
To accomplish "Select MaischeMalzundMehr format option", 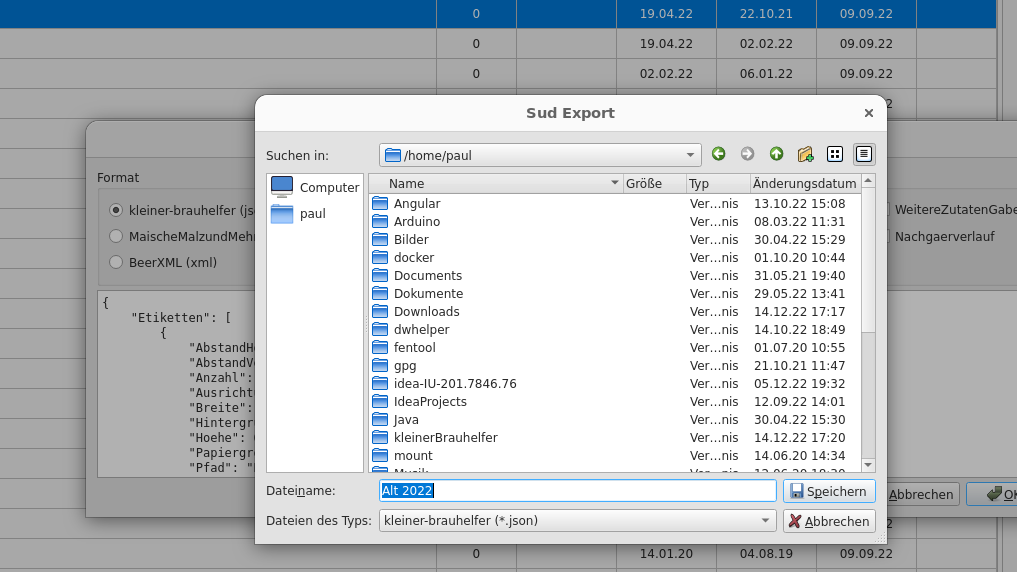I will coord(117,237).
